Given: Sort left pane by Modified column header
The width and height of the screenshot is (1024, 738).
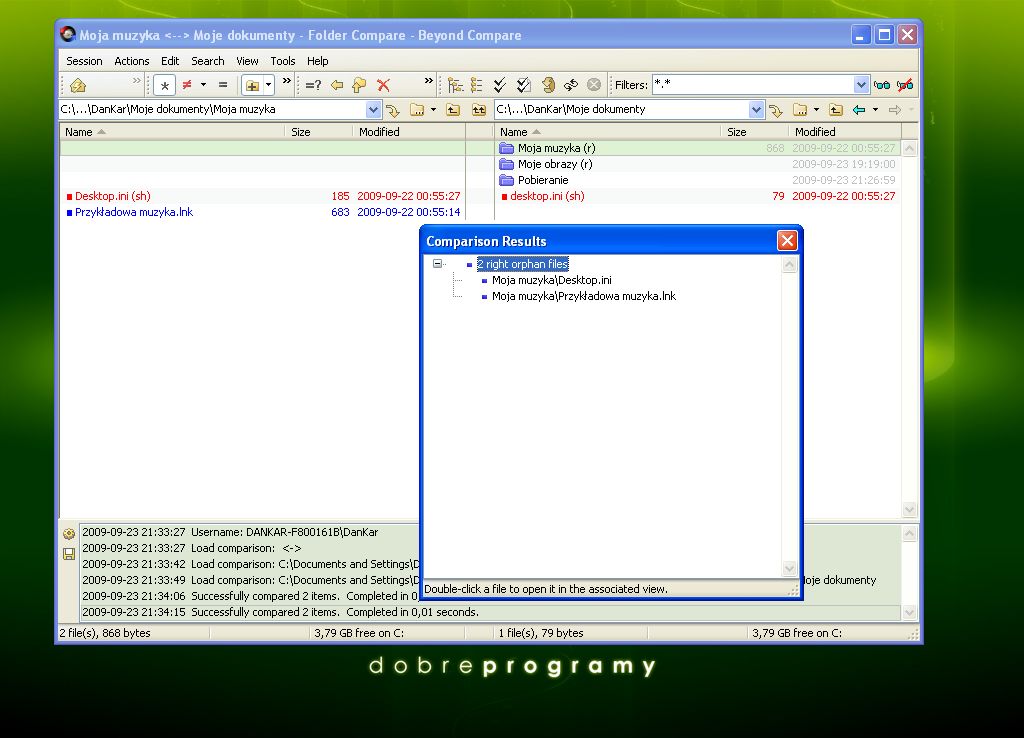Looking at the screenshot, I should click(409, 132).
